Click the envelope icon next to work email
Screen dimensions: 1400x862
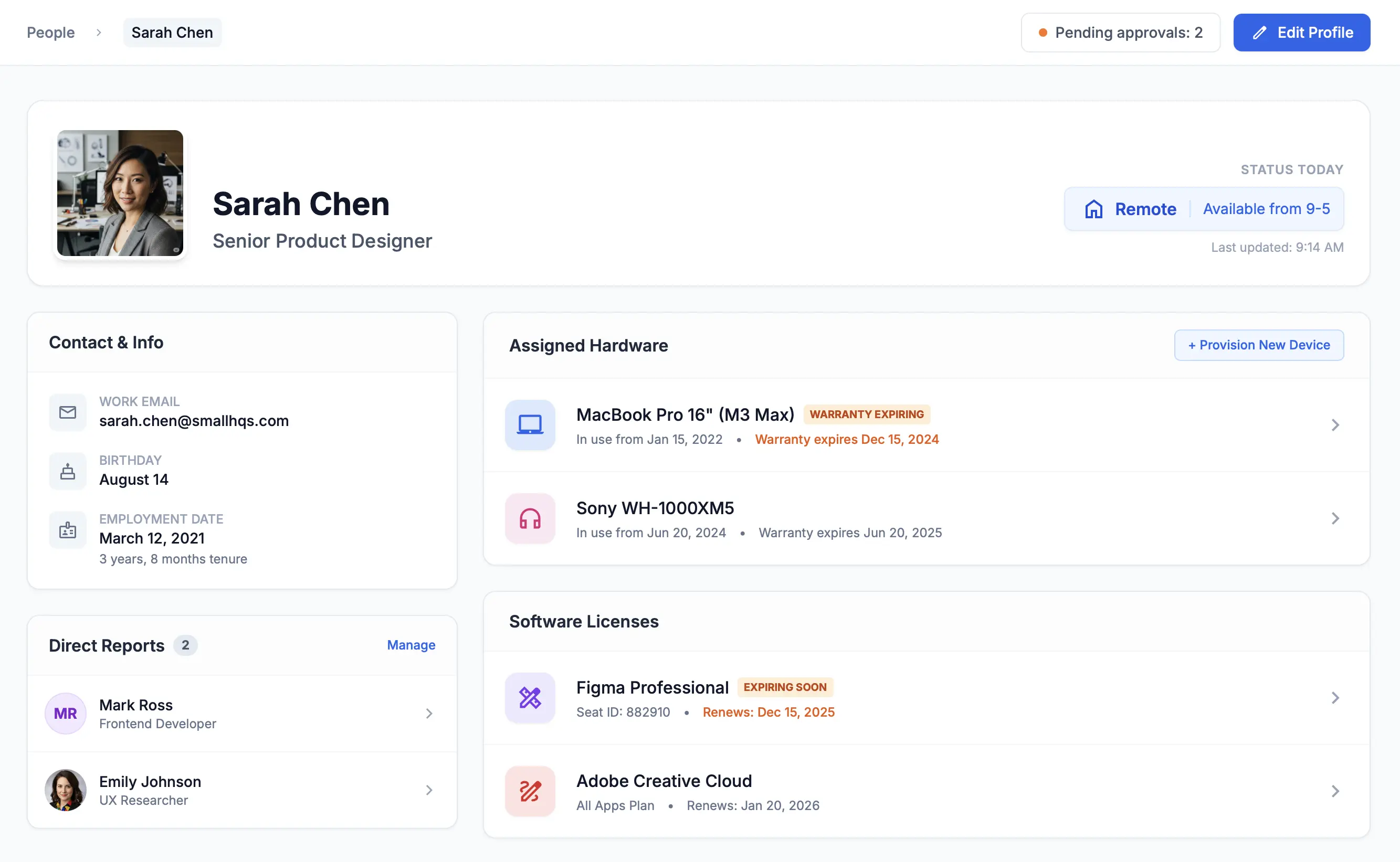pyautogui.click(x=67, y=412)
